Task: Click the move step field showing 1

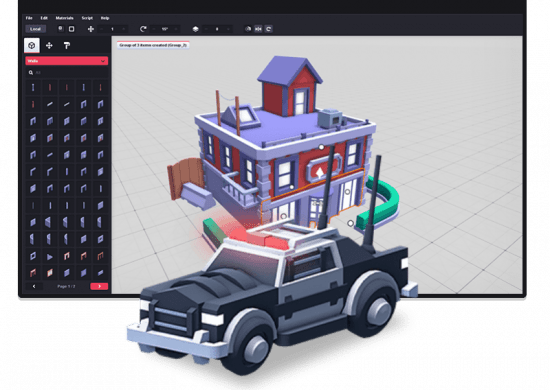Action: tap(112, 29)
